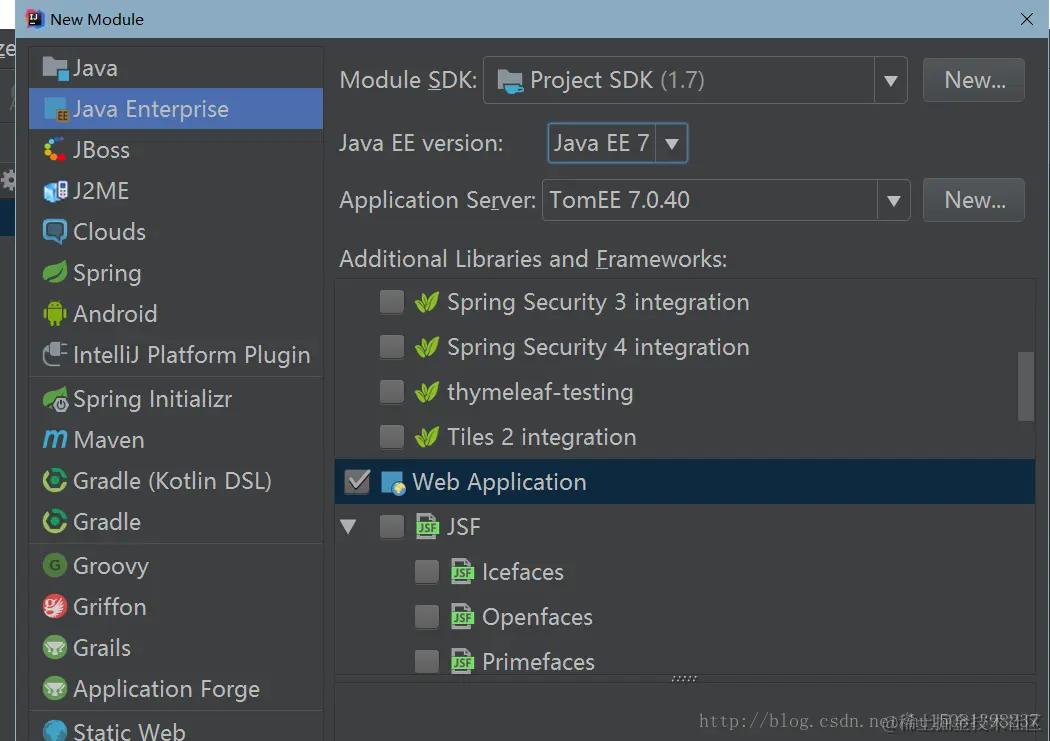Click the Icefaces JSF icon
1050x741 pixels.
point(462,572)
